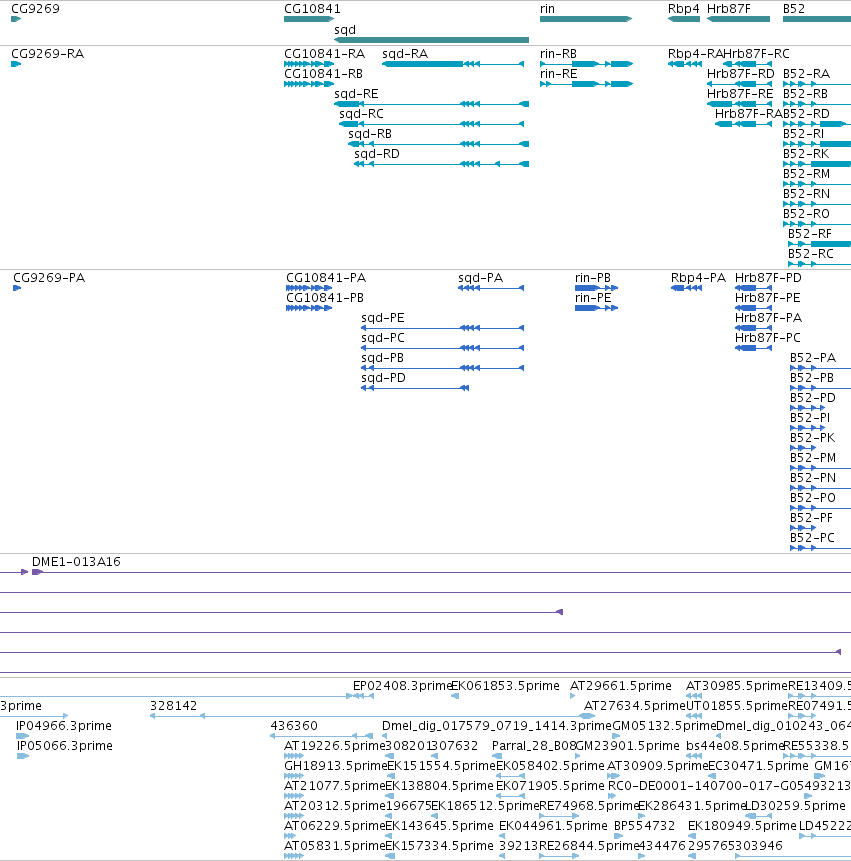This screenshot has height=861, width=851.
Task: Open the sqd gene feature
Action: (x=431, y=40)
